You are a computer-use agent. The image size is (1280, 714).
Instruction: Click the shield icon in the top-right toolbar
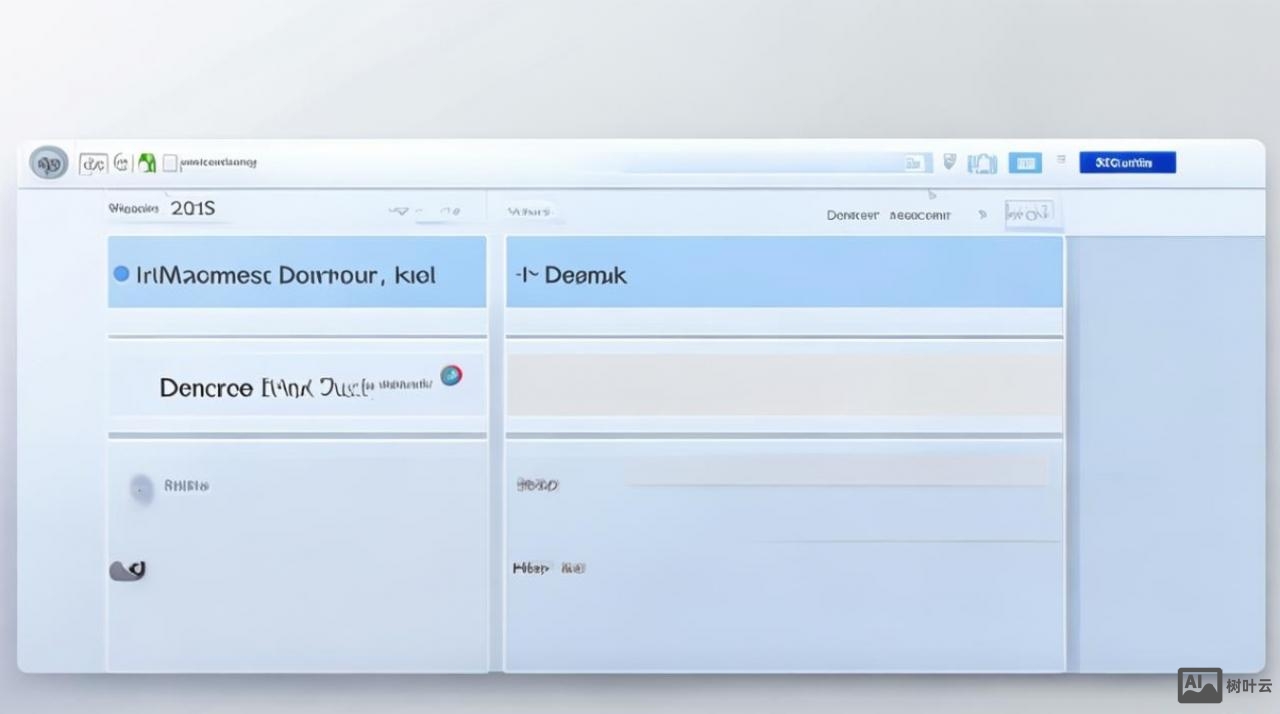pyautogui.click(x=949, y=162)
